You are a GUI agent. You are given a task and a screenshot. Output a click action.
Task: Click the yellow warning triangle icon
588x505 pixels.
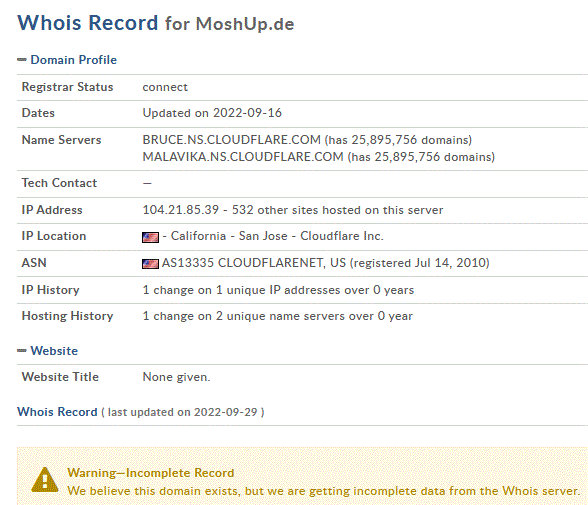45,480
